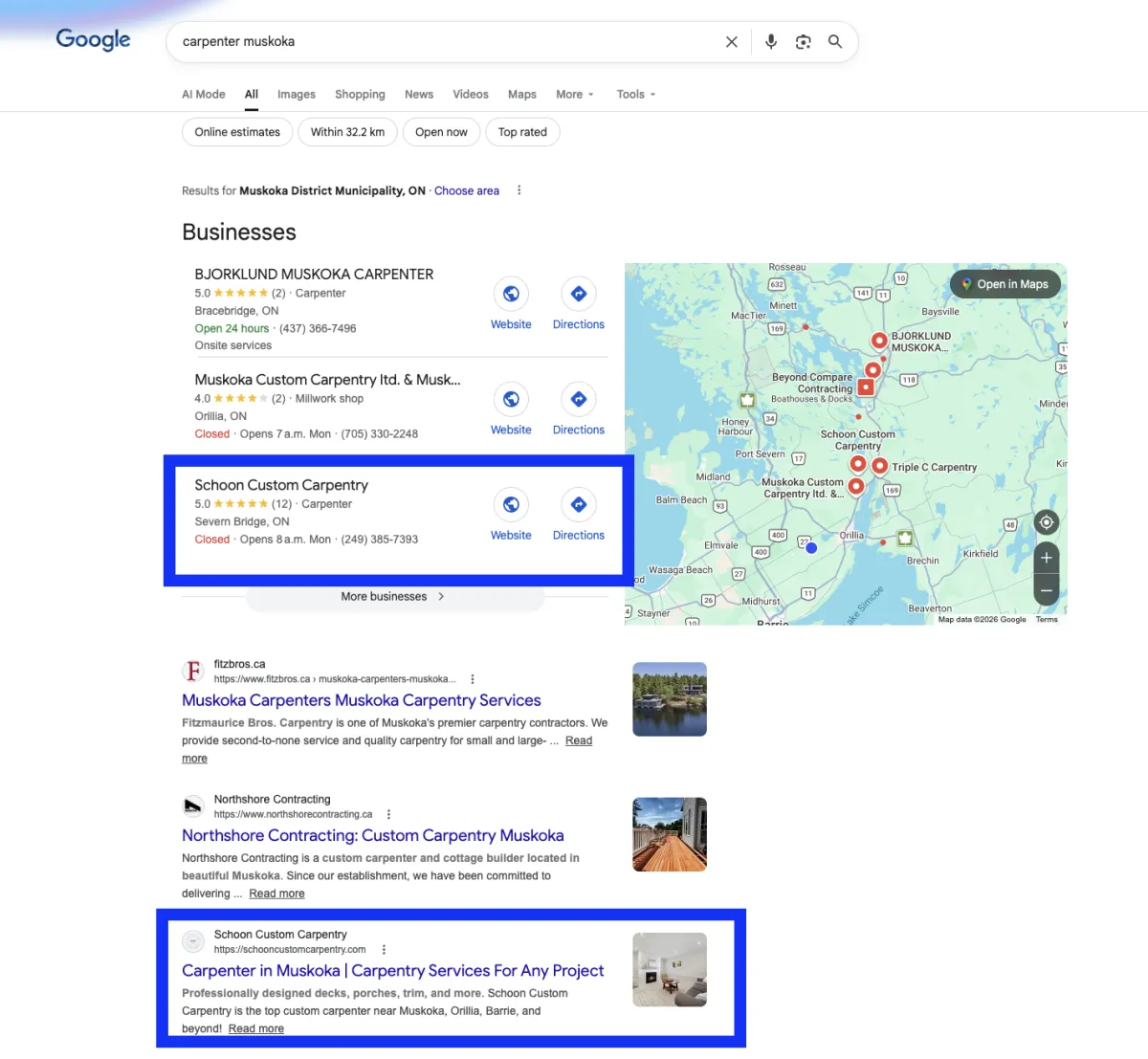Open the Northshore Contracting result three-dot menu
Image resolution: width=1148 pixels, height=1059 pixels.
pos(388,814)
